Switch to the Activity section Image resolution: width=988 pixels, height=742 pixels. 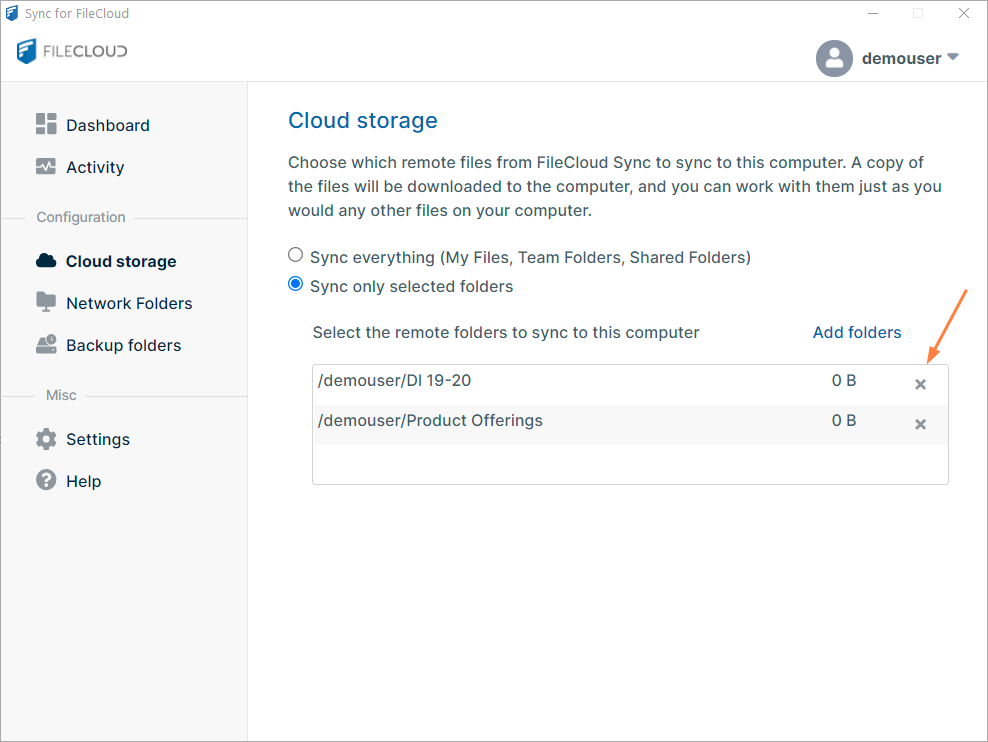pyautogui.click(x=95, y=166)
